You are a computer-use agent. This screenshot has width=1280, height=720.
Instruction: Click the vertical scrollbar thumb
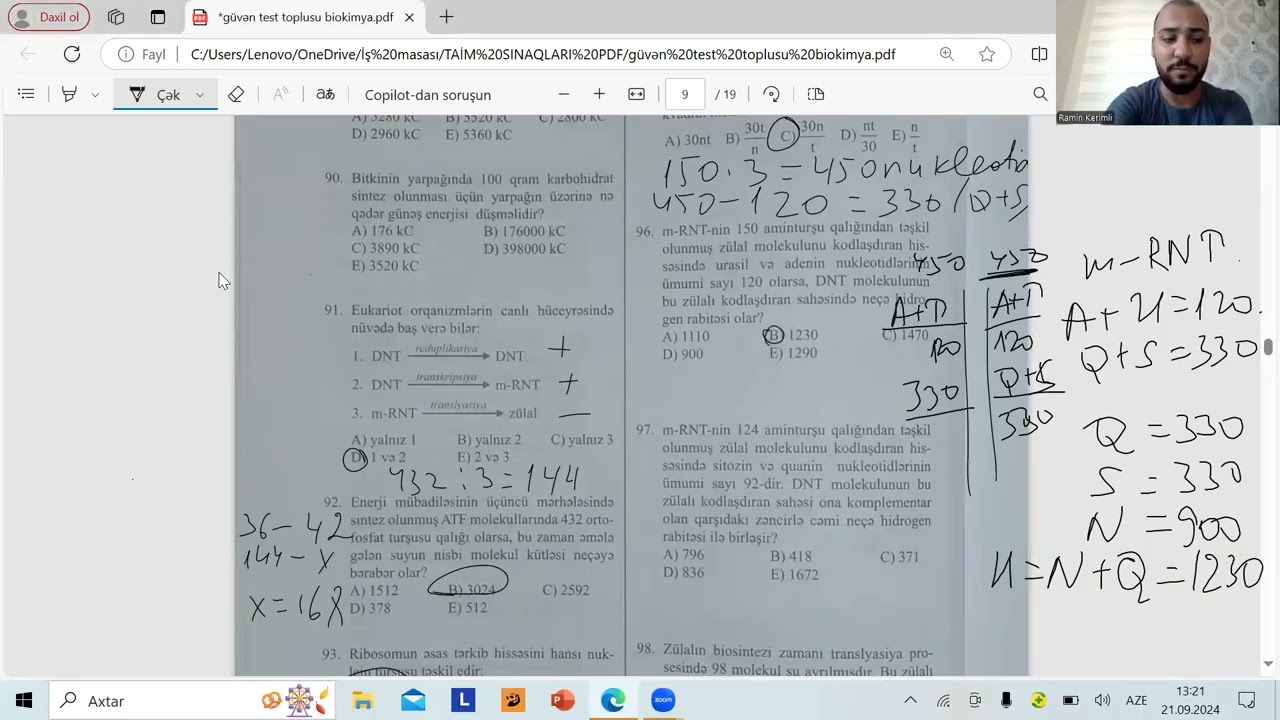click(1269, 346)
